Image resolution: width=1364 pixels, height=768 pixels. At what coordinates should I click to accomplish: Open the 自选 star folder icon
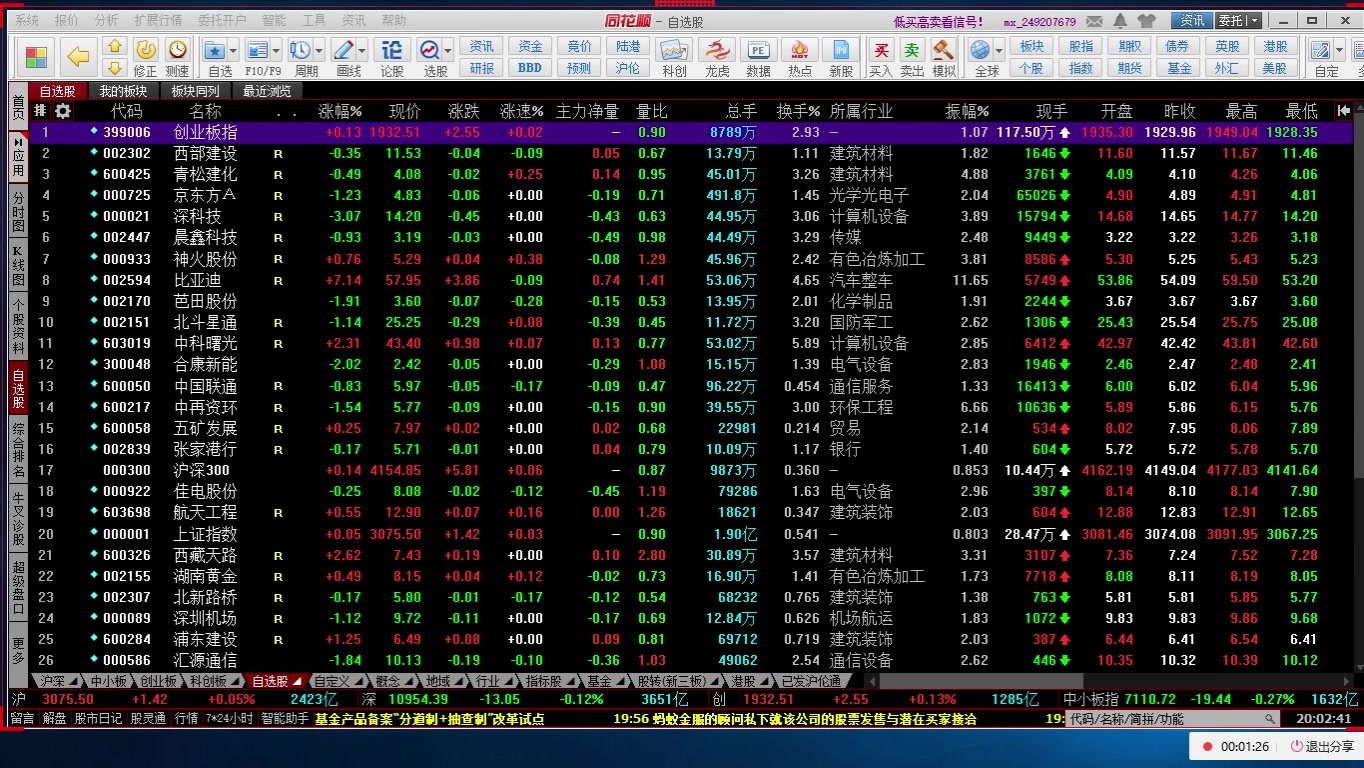coord(214,56)
